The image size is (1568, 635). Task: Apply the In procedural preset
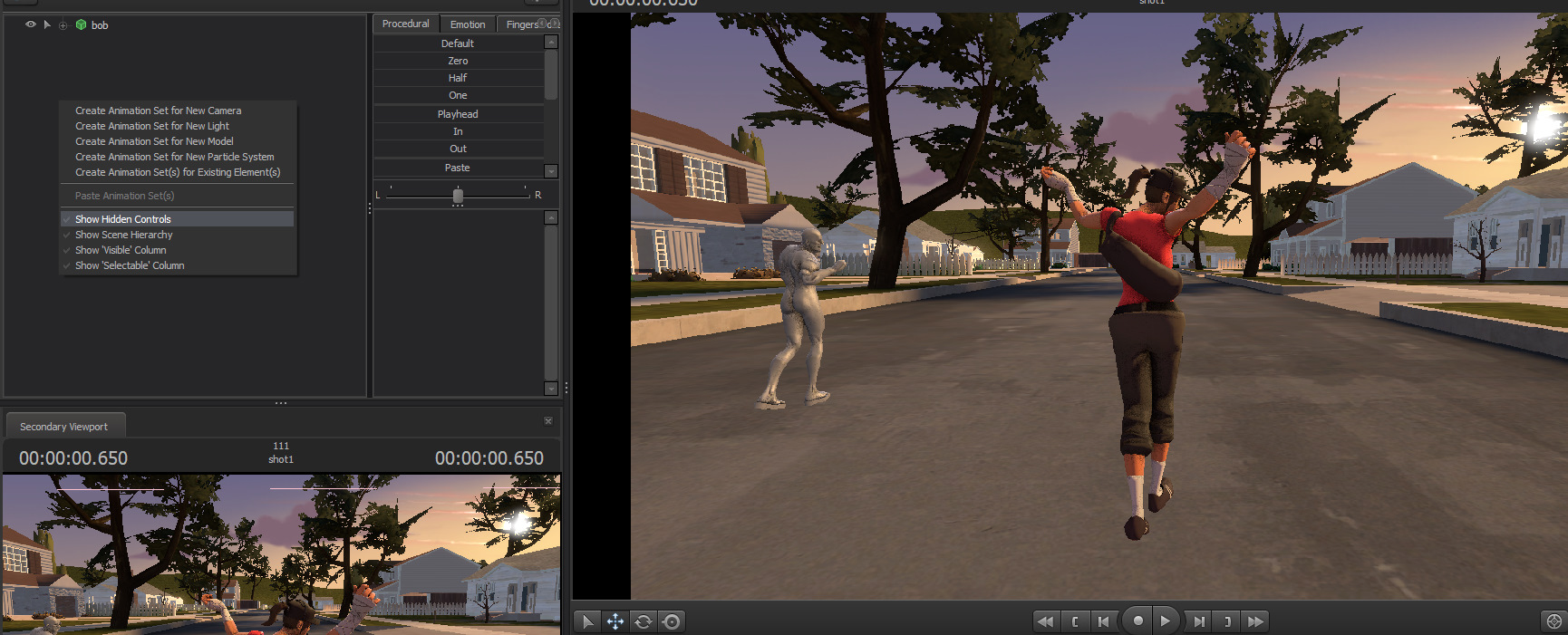coord(458,131)
